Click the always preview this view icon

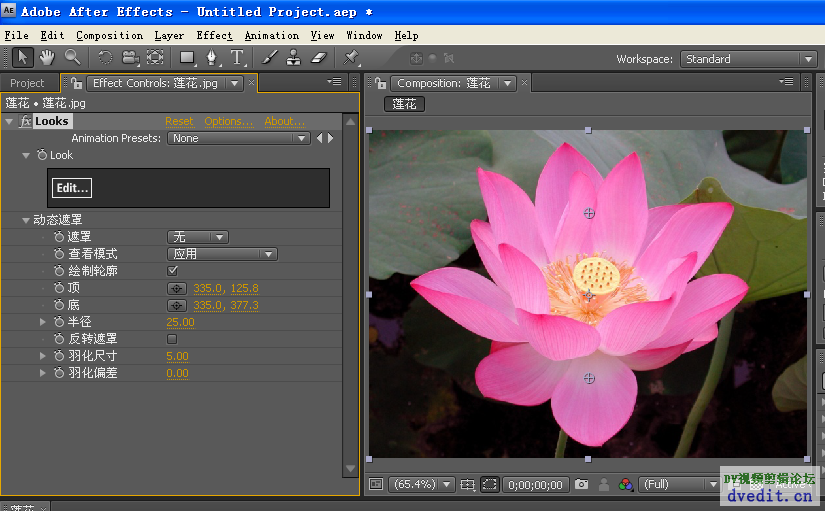[x=376, y=484]
